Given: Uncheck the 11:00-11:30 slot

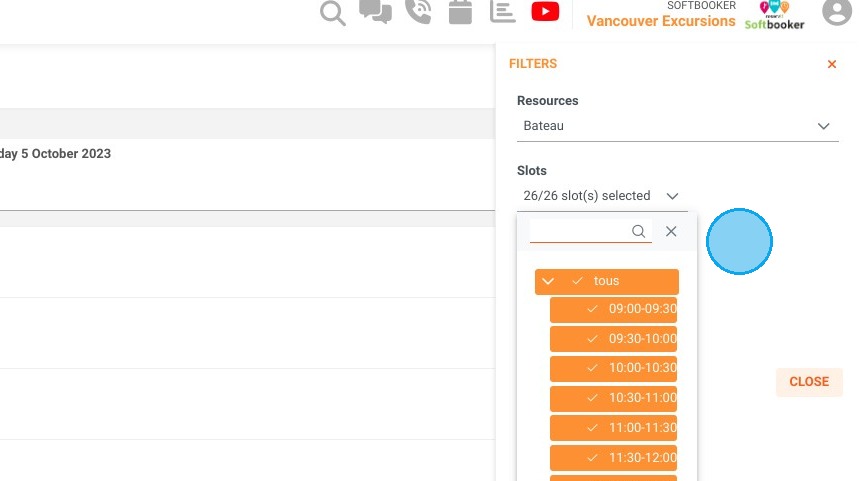Looking at the screenshot, I should coord(613,428).
